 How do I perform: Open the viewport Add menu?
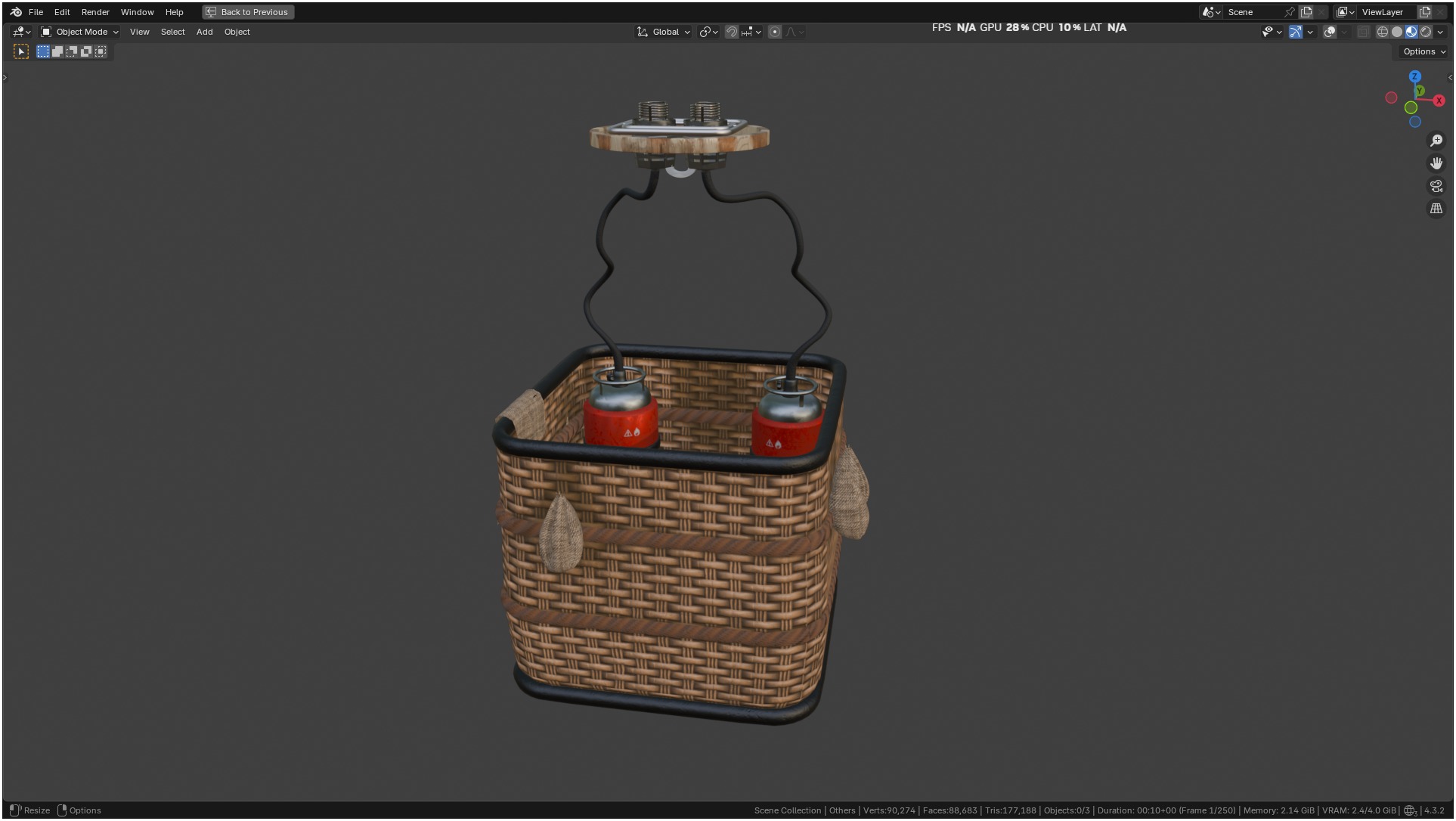point(204,32)
